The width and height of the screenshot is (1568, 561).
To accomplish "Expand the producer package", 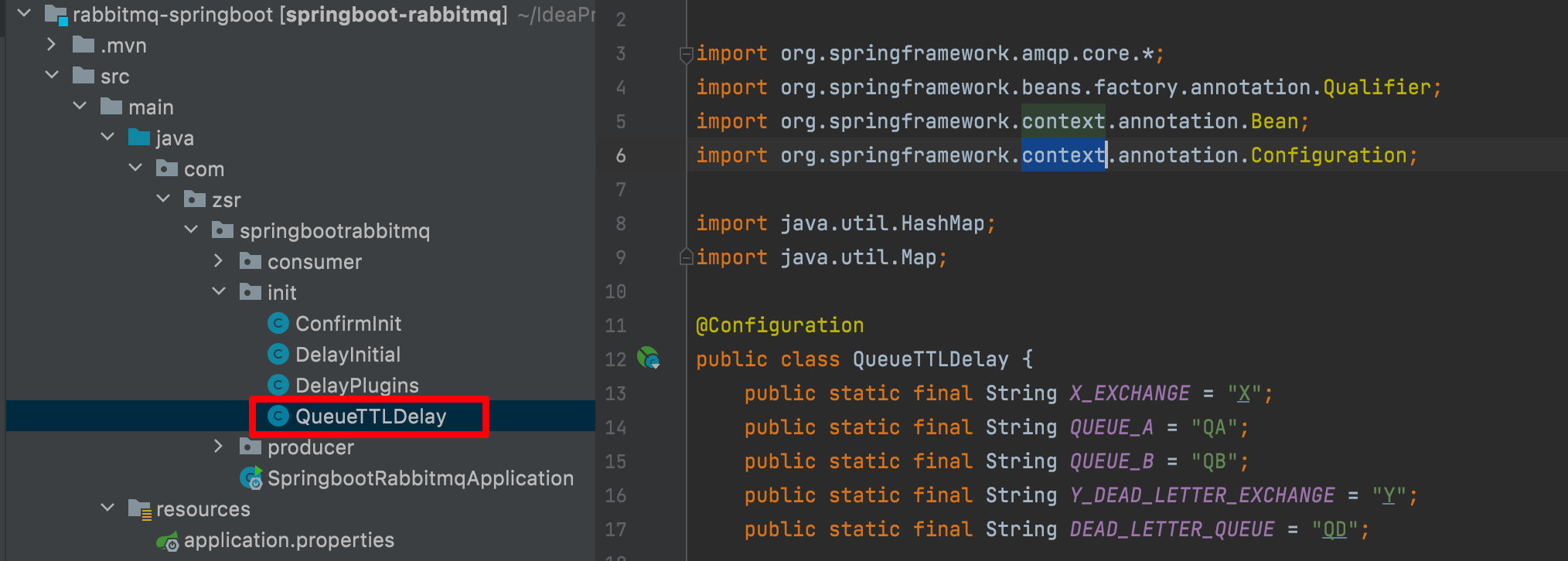I will coord(219,447).
